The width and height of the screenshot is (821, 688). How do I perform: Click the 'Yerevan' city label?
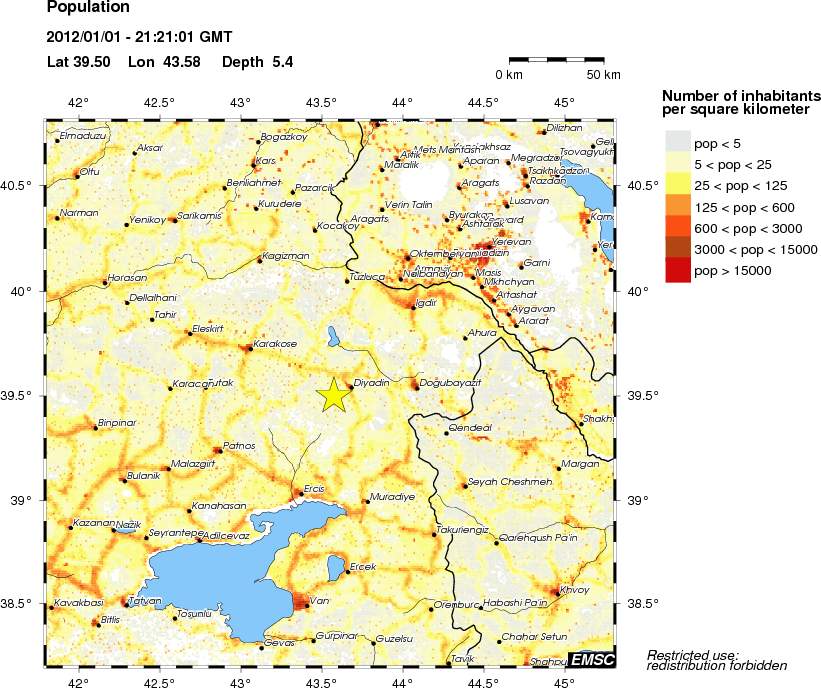point(511,242)
